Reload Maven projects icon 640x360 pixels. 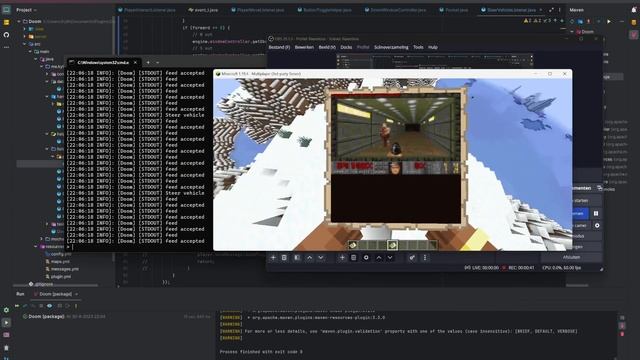tap(572, 21)
